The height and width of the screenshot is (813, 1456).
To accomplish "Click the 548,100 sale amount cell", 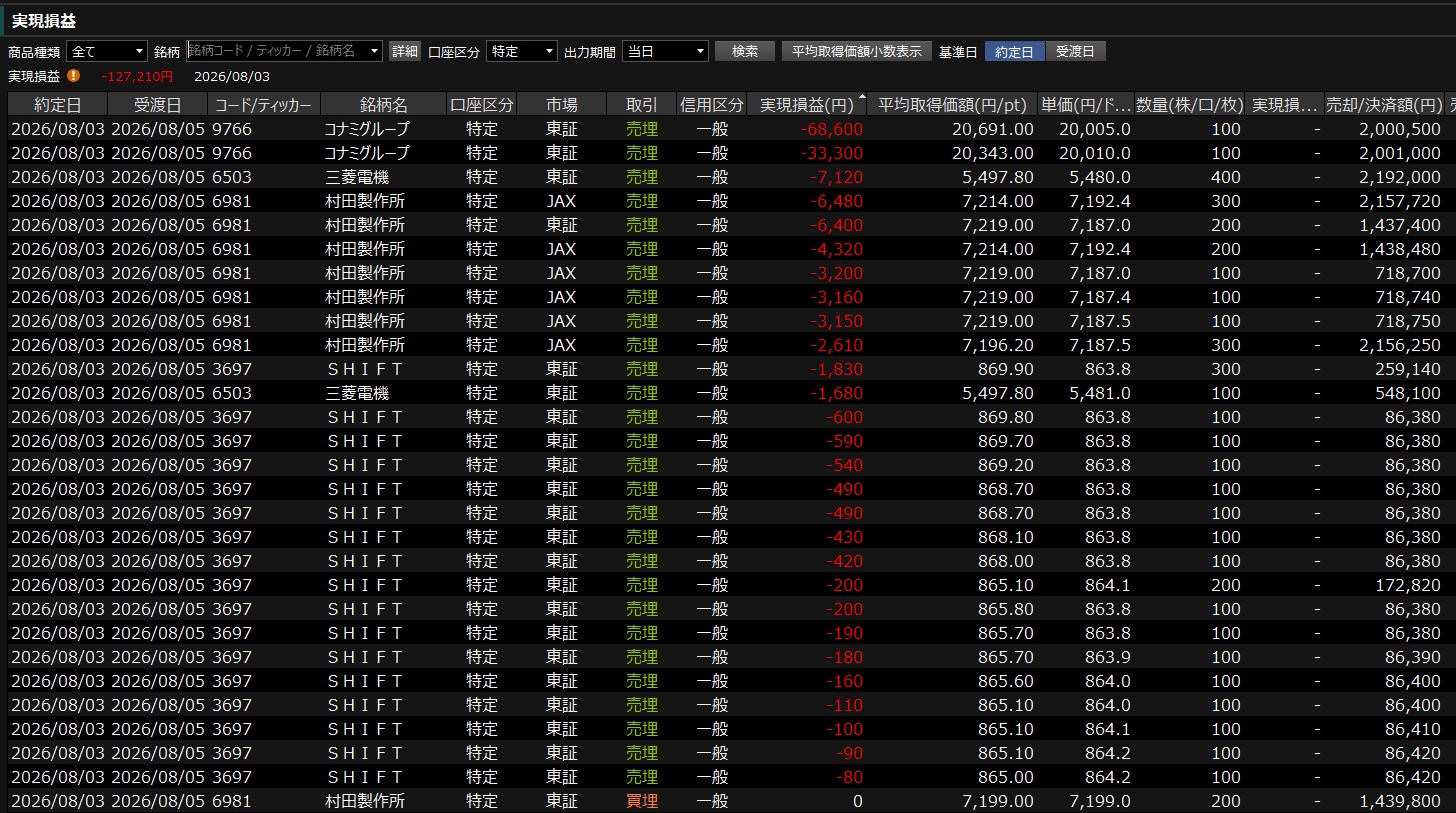I will pos(1406,393).
